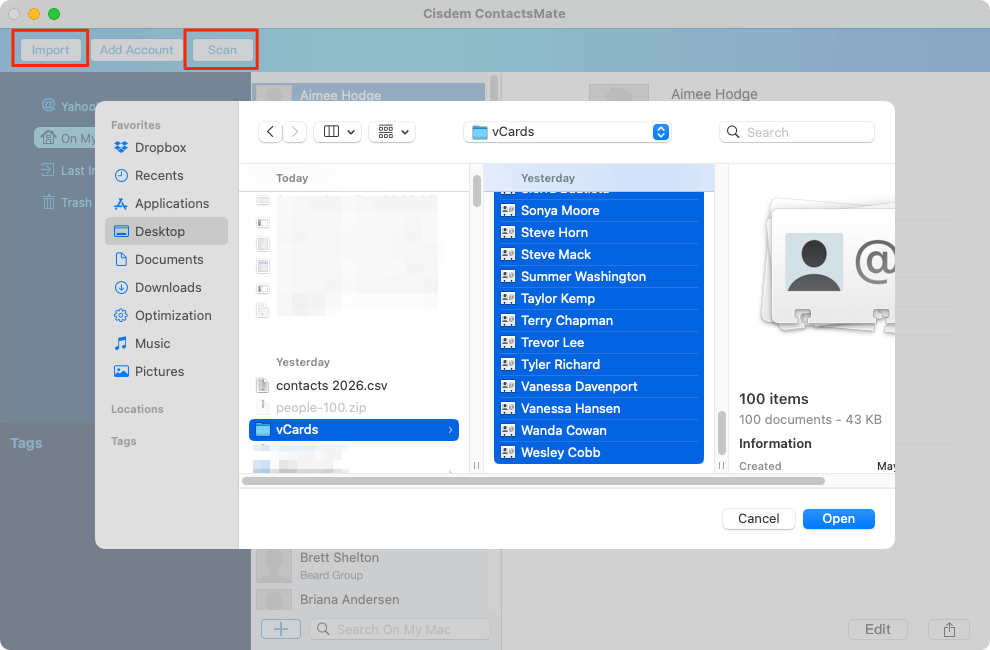
Task: Select the Trevor Lee vCard
Action: pos(599,342)
